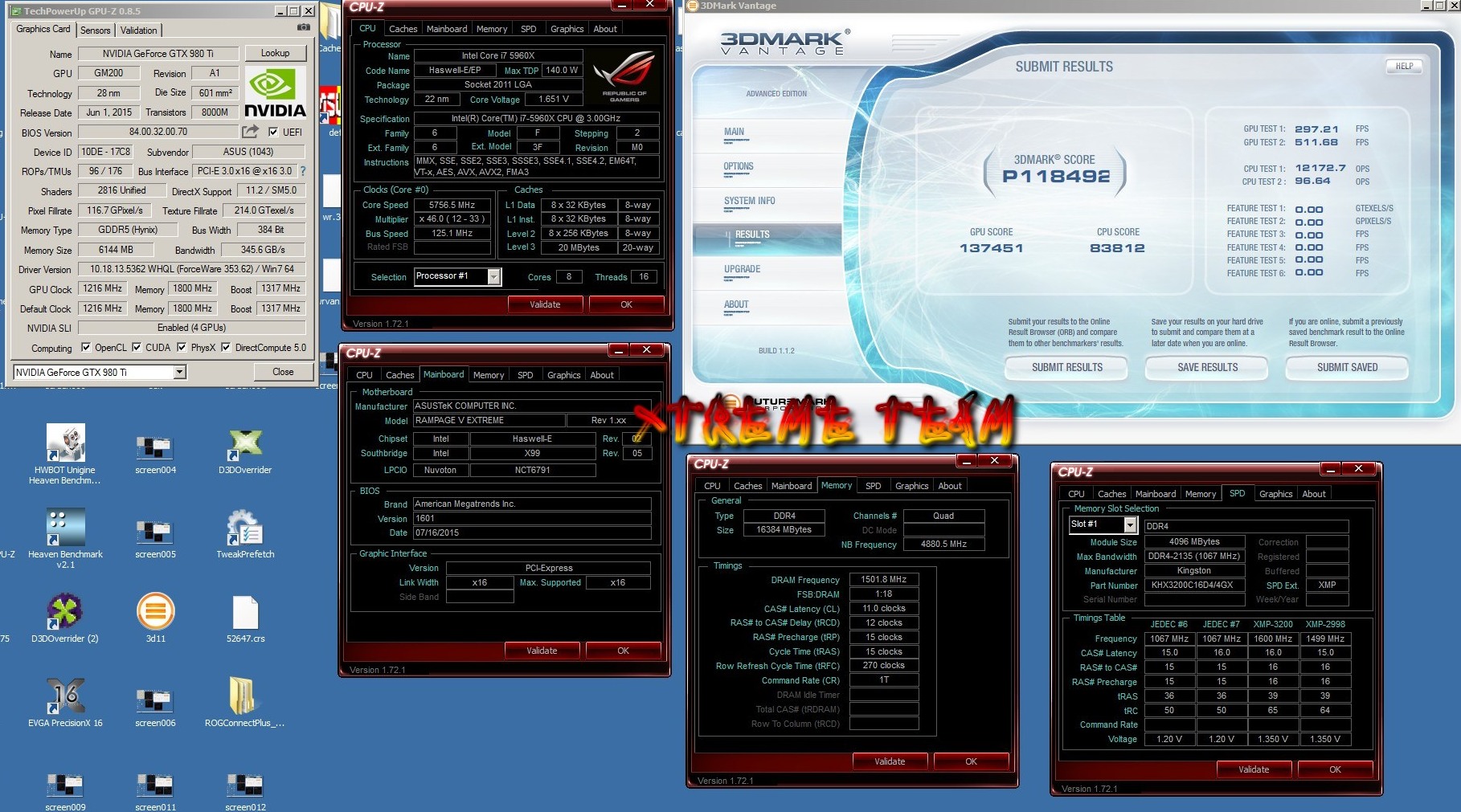The height and width of the screenshot is (812, 1461).
Task: Click the Driver Version field in GPU-Z
Action: pos(191,269)
